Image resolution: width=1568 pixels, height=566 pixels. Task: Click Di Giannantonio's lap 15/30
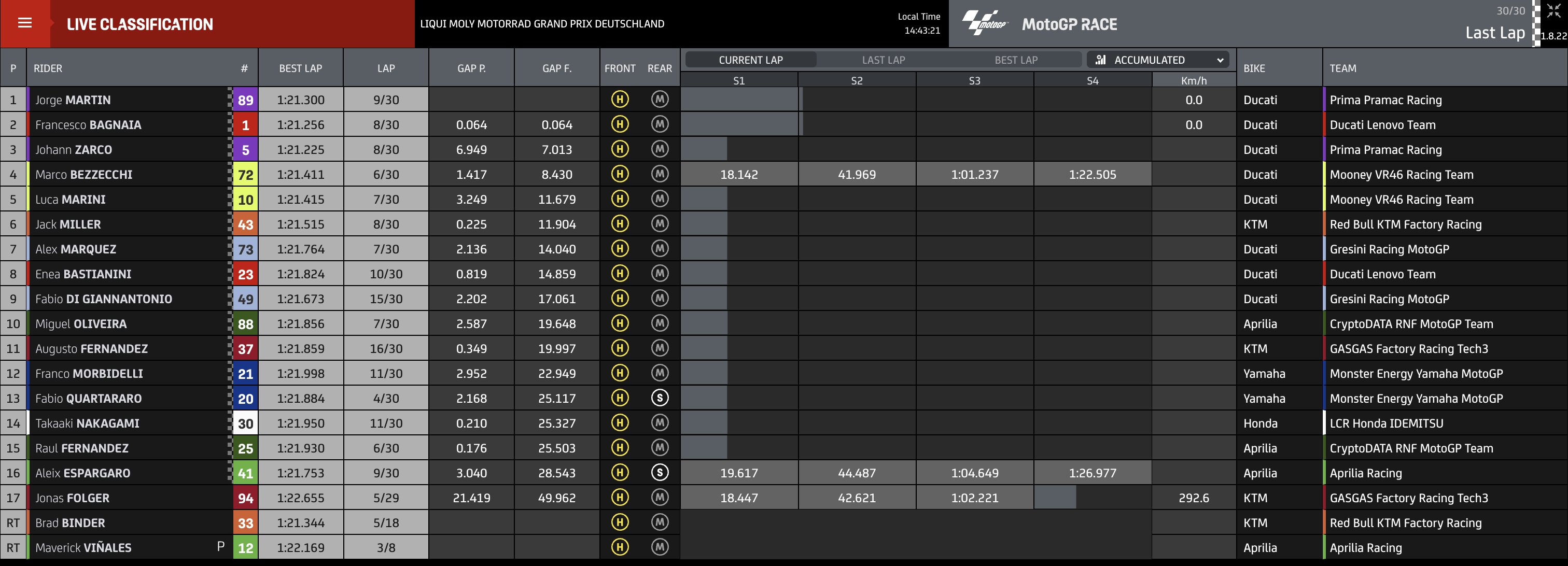pyautogui.click(x=386, y=299)
